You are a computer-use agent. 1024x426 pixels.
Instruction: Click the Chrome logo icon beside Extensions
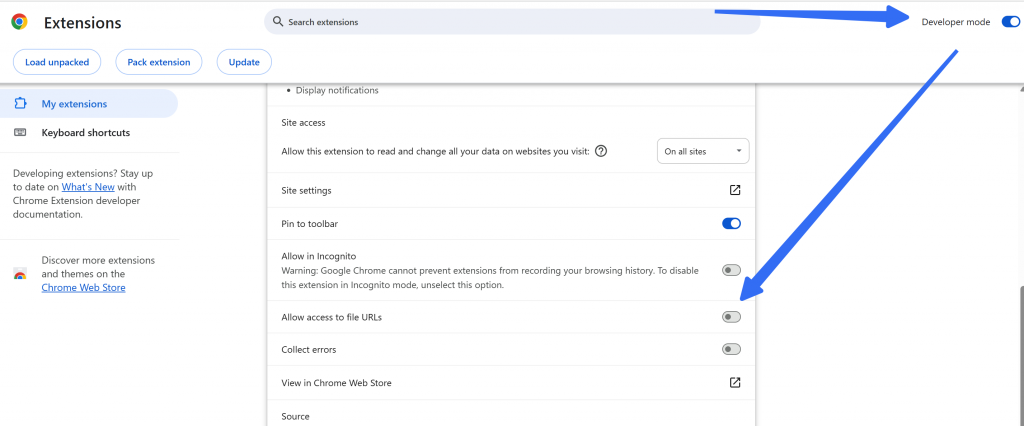[19, 22]
